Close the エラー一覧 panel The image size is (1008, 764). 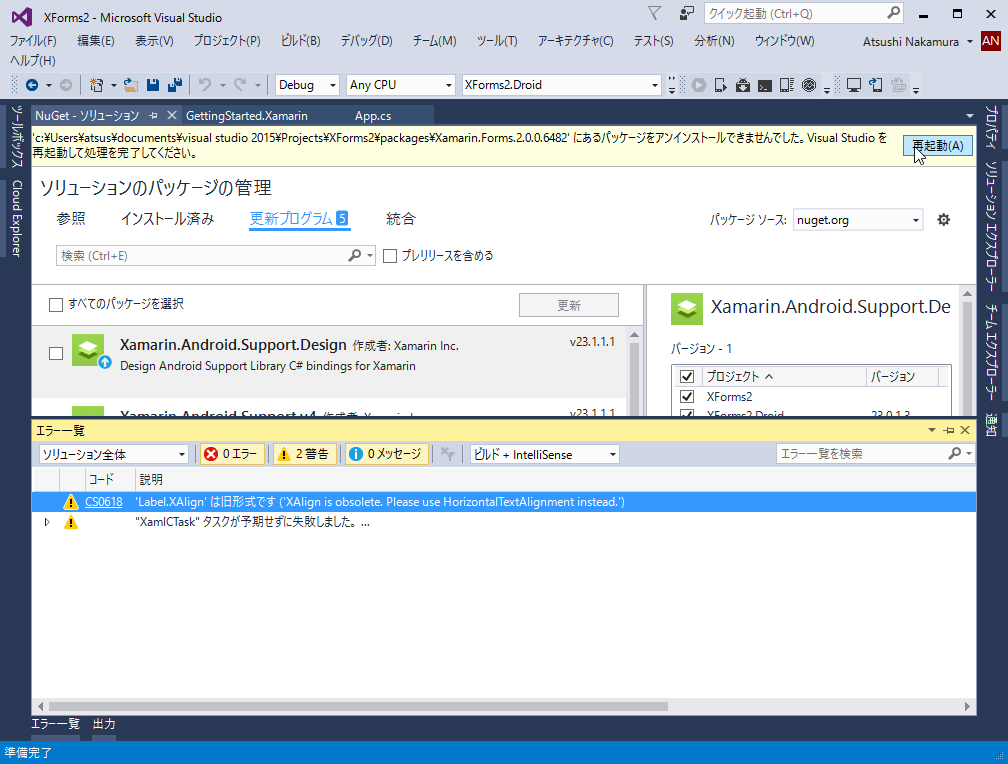point(965,430)
